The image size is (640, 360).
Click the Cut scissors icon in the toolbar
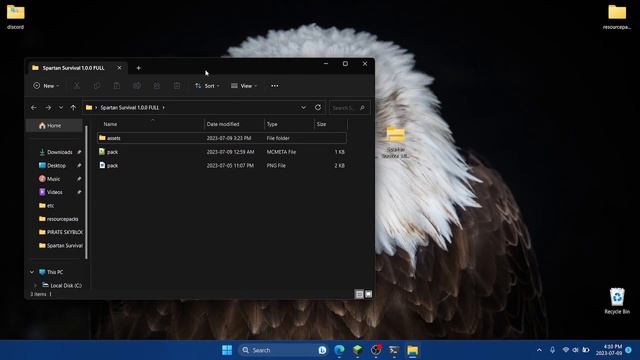coord(77,86)
